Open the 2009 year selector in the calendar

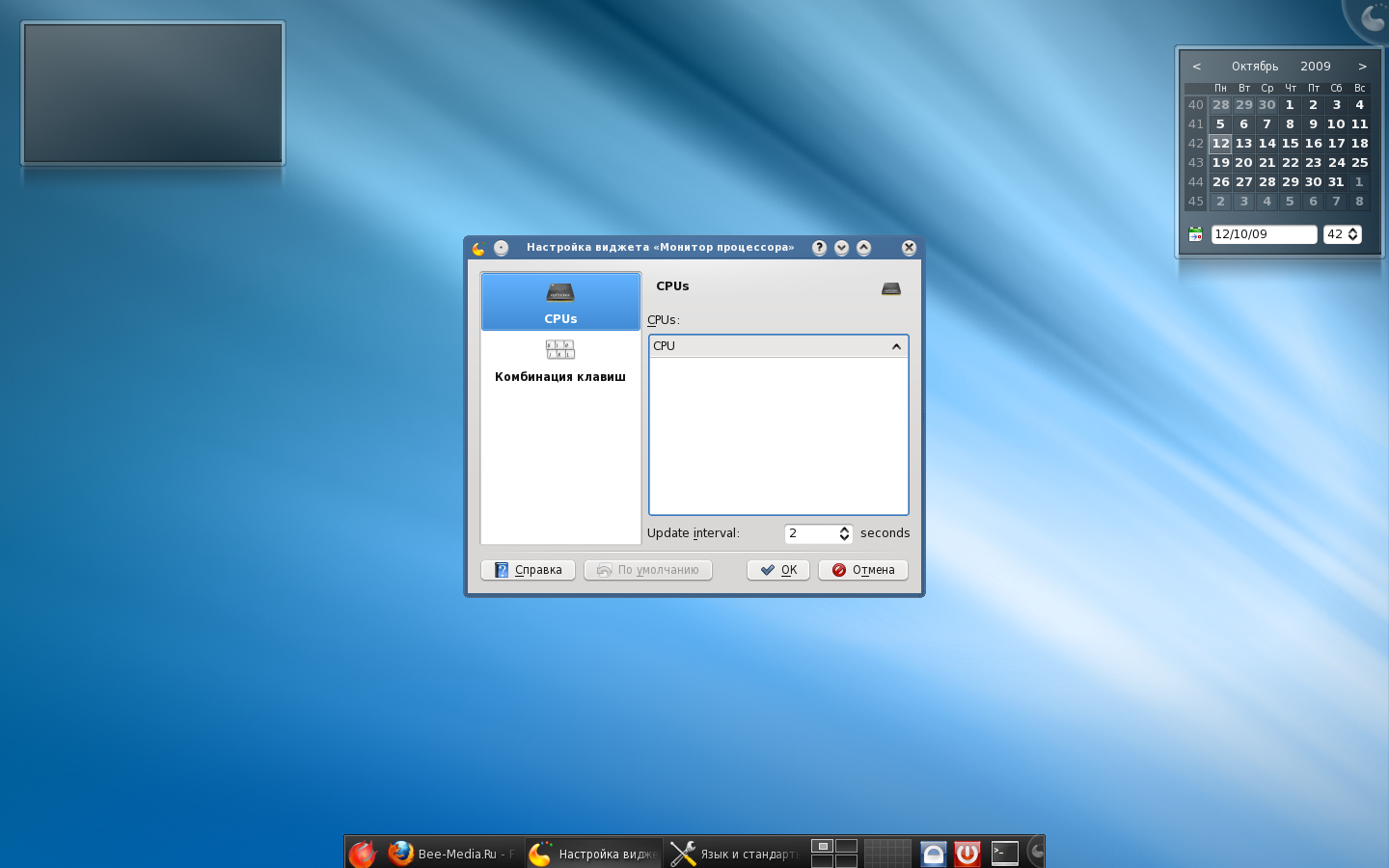click(1315, 67)
